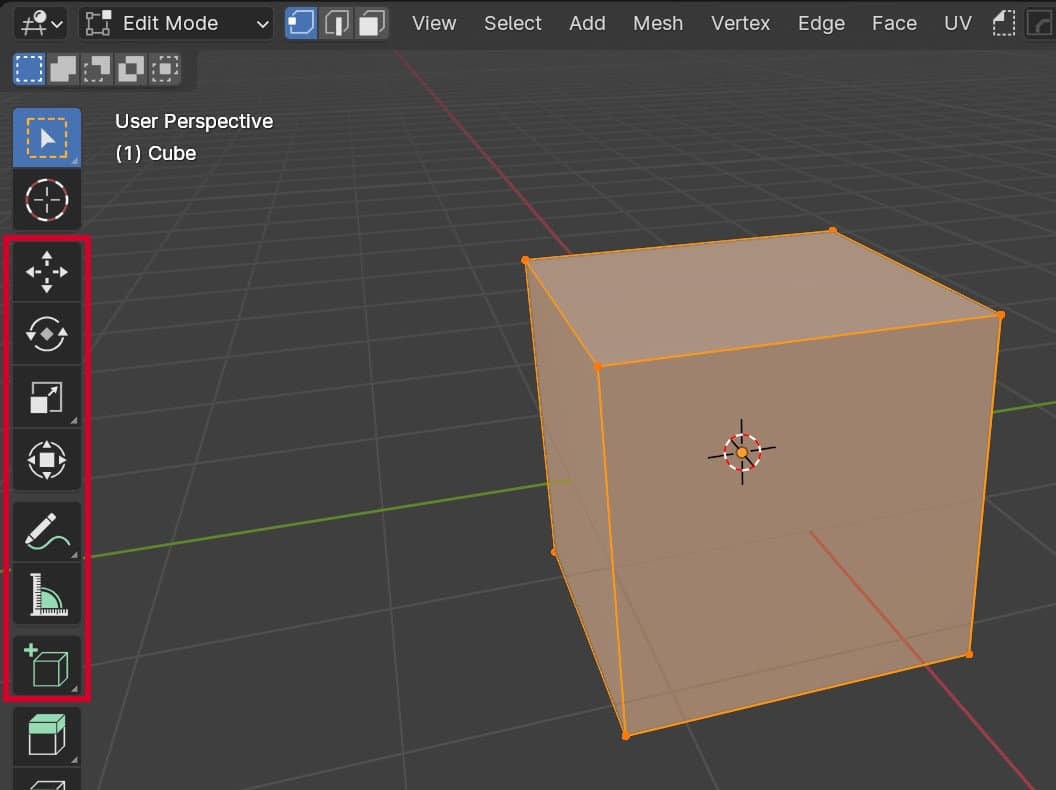
Task: Open the Vertex menu
Action: tap(740, 22)
